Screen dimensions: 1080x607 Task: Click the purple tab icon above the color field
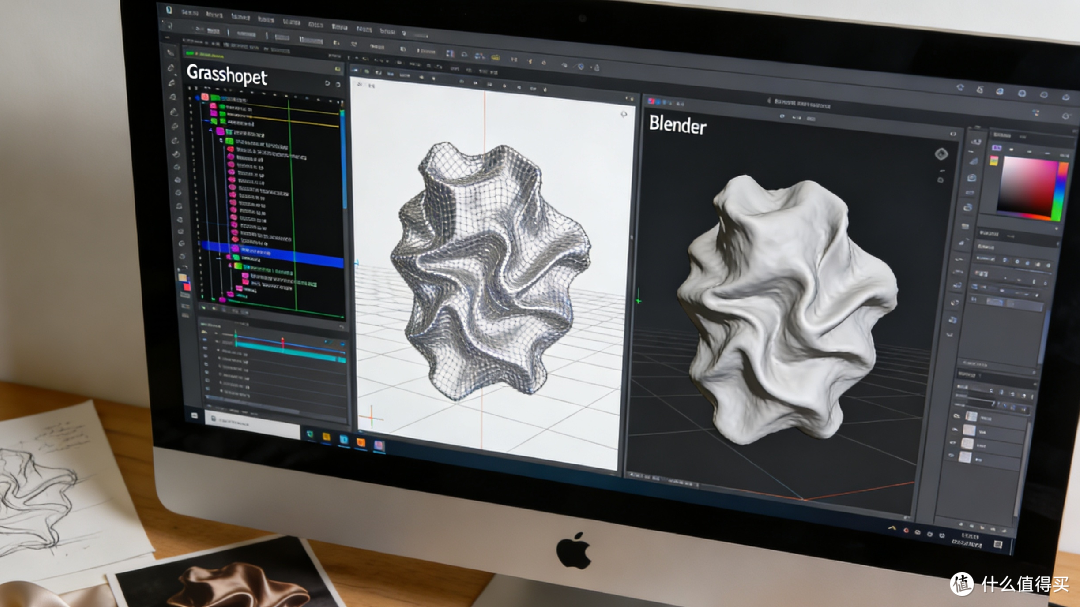click(997, 148)
